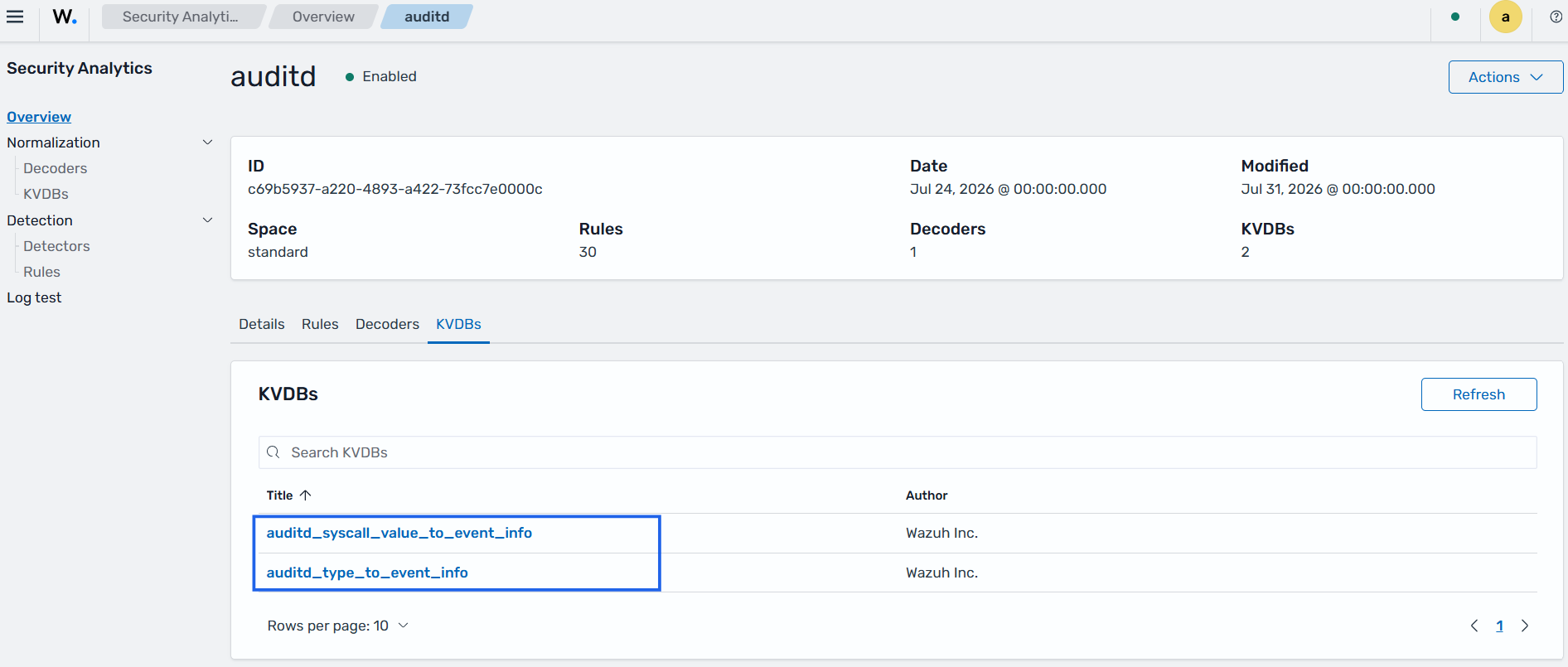Go to the next page of results
The height and width of the screenshot is (667, 1568).
click(x=1525, y=626)
